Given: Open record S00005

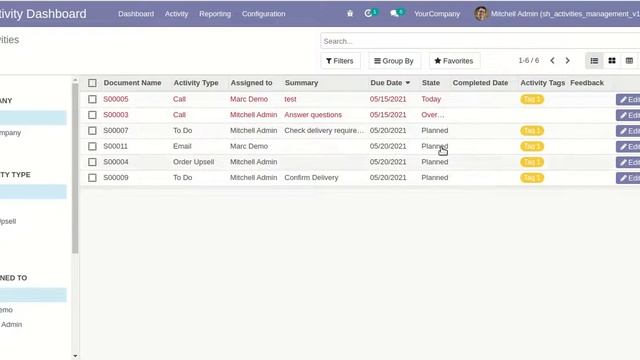Looking at the screenshot, I should point(116,99).
